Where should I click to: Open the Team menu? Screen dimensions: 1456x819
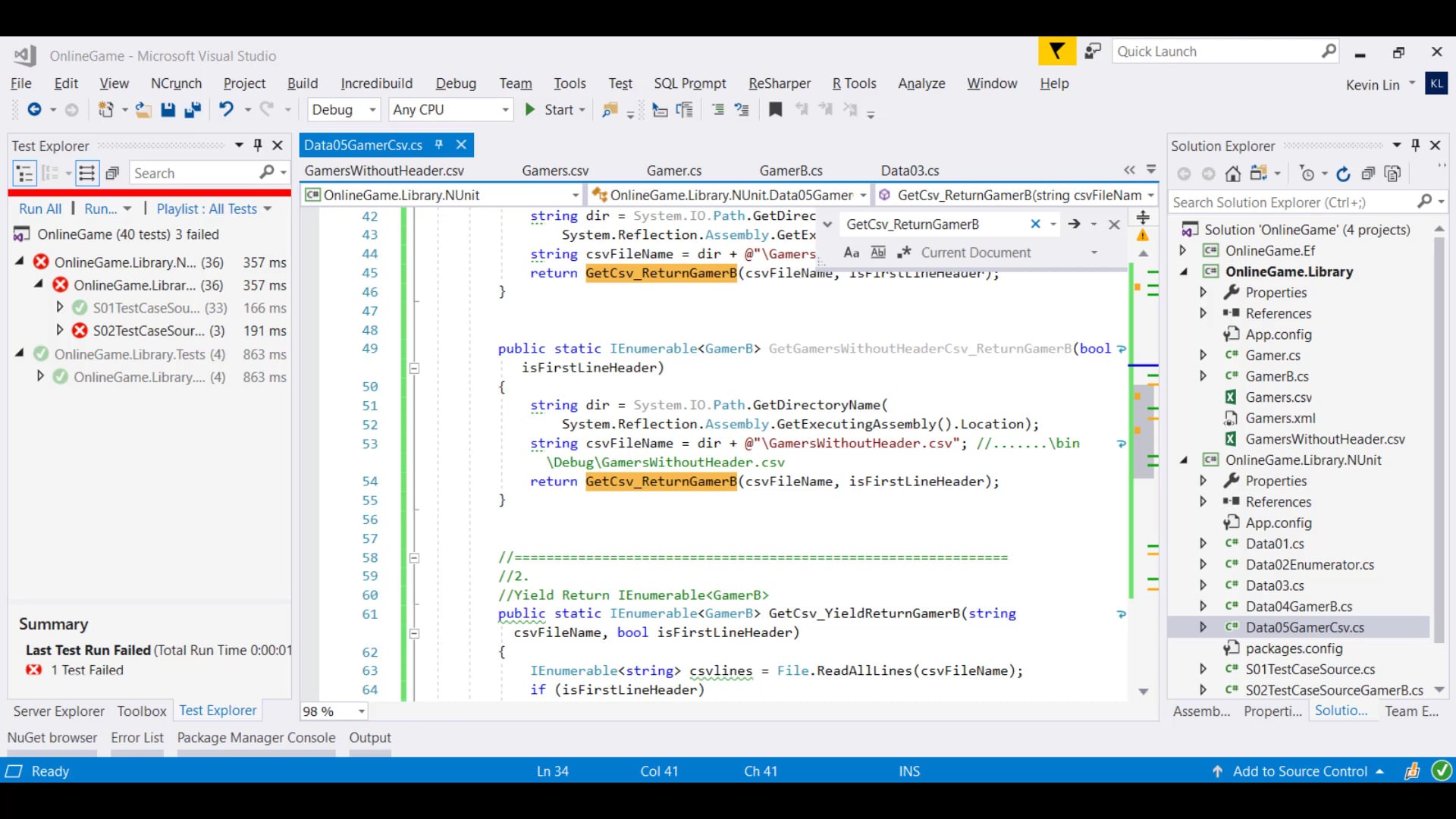click(515, 83)
